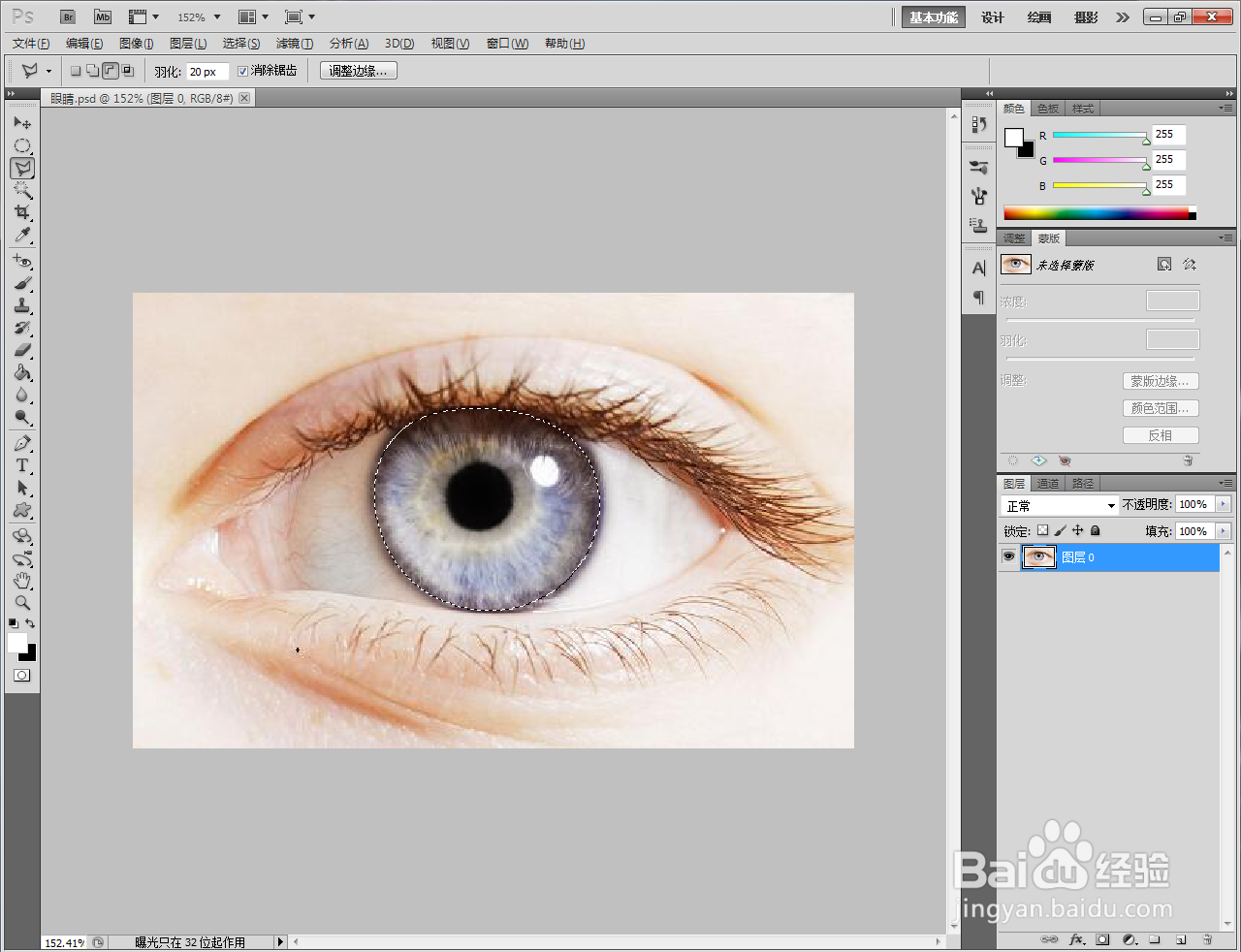1241x952 pixels.
Task: Select the Brush tool
Action: [x=22, y=283]
